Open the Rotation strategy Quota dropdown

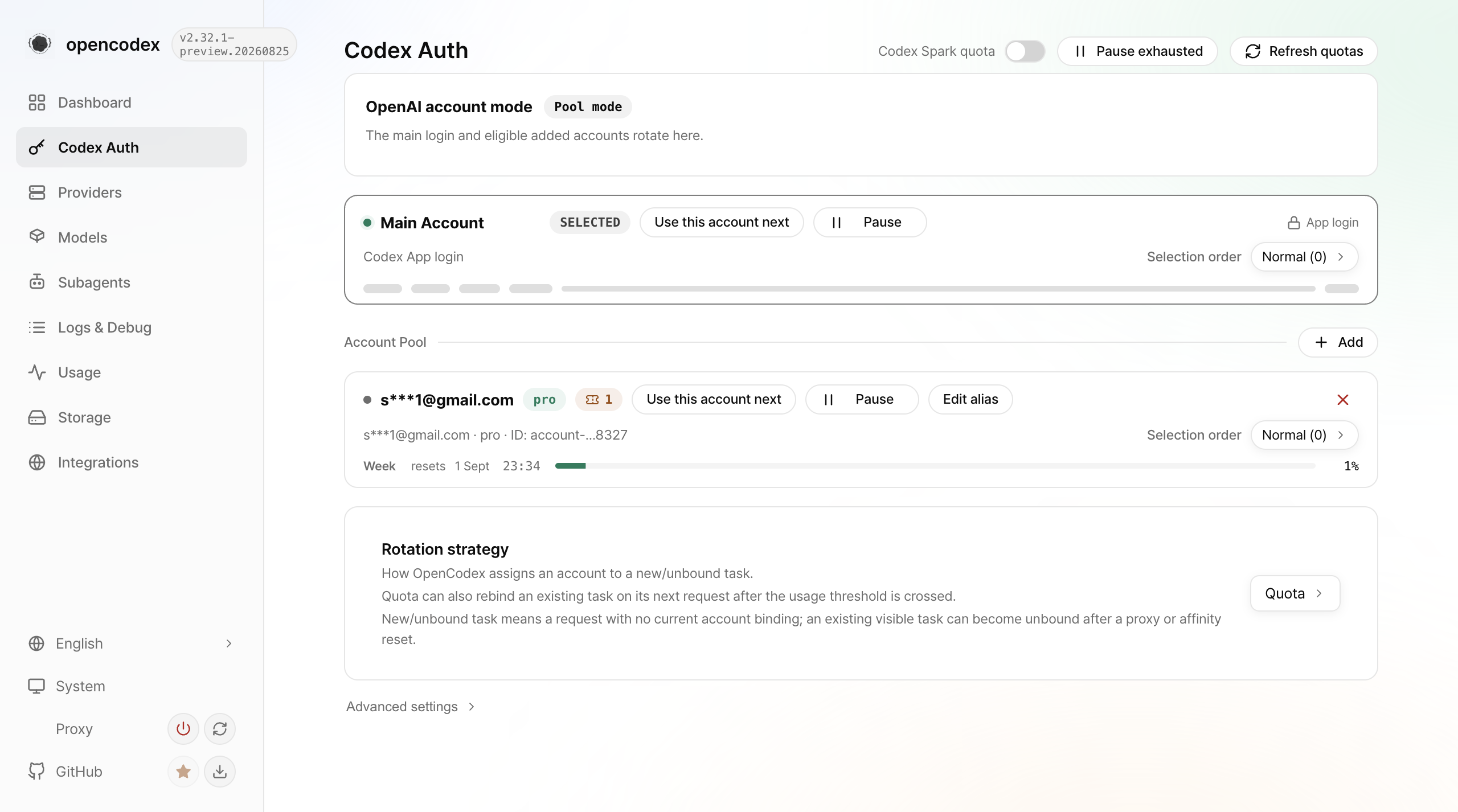pyautogui.click(x=1295, y=593)
